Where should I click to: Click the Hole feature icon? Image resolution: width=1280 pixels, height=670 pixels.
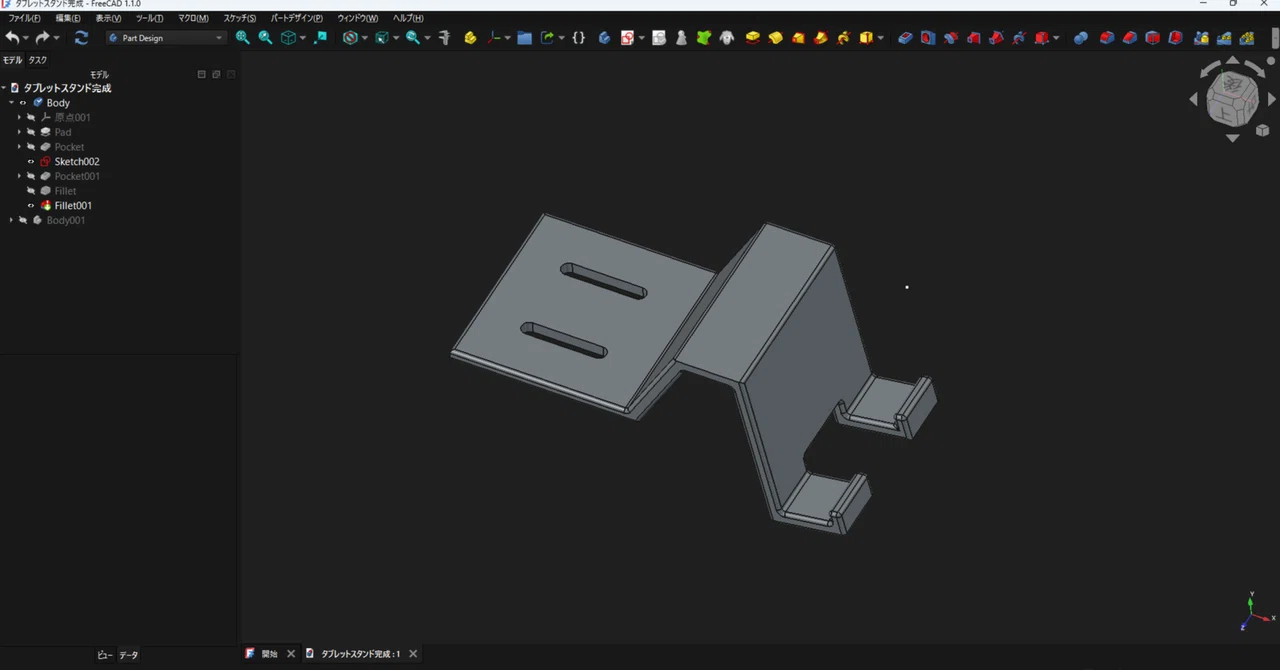click(x=928, y=38)
